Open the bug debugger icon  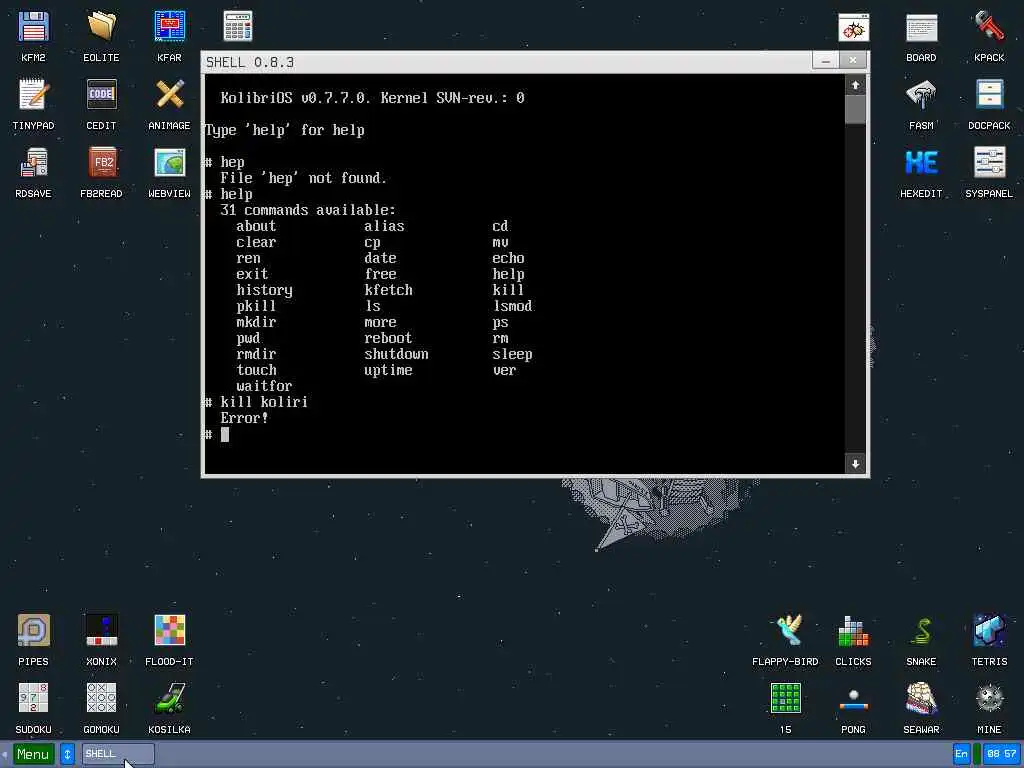[854, 27]
